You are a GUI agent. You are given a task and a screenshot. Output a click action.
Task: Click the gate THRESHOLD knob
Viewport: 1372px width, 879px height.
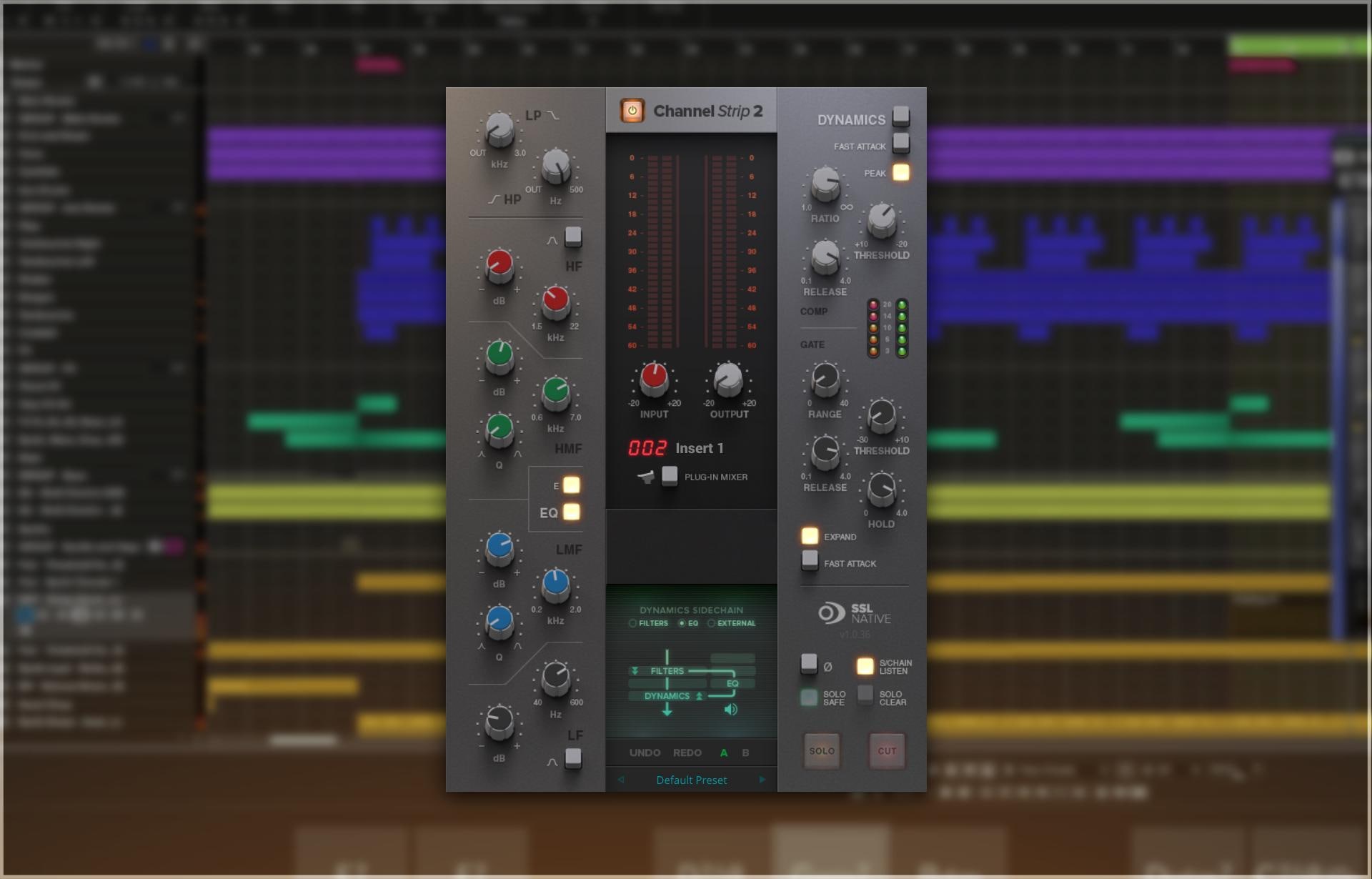tap(881, 416)
